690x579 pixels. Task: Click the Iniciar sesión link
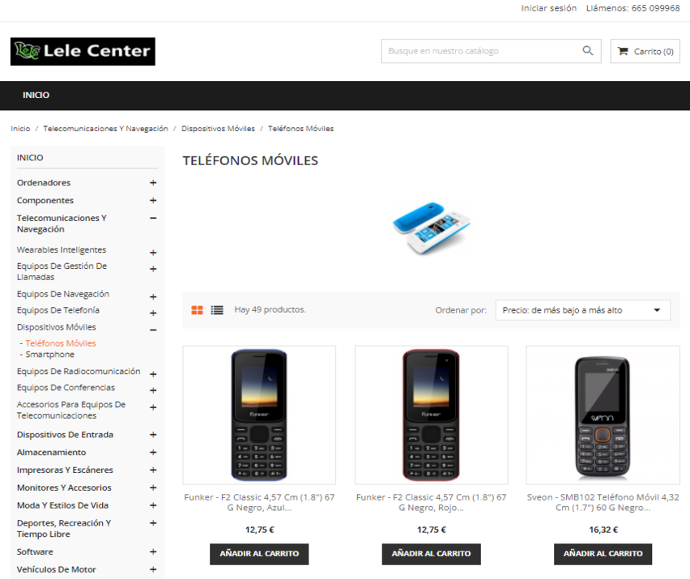pyautogui.click(x=549, y=8)
